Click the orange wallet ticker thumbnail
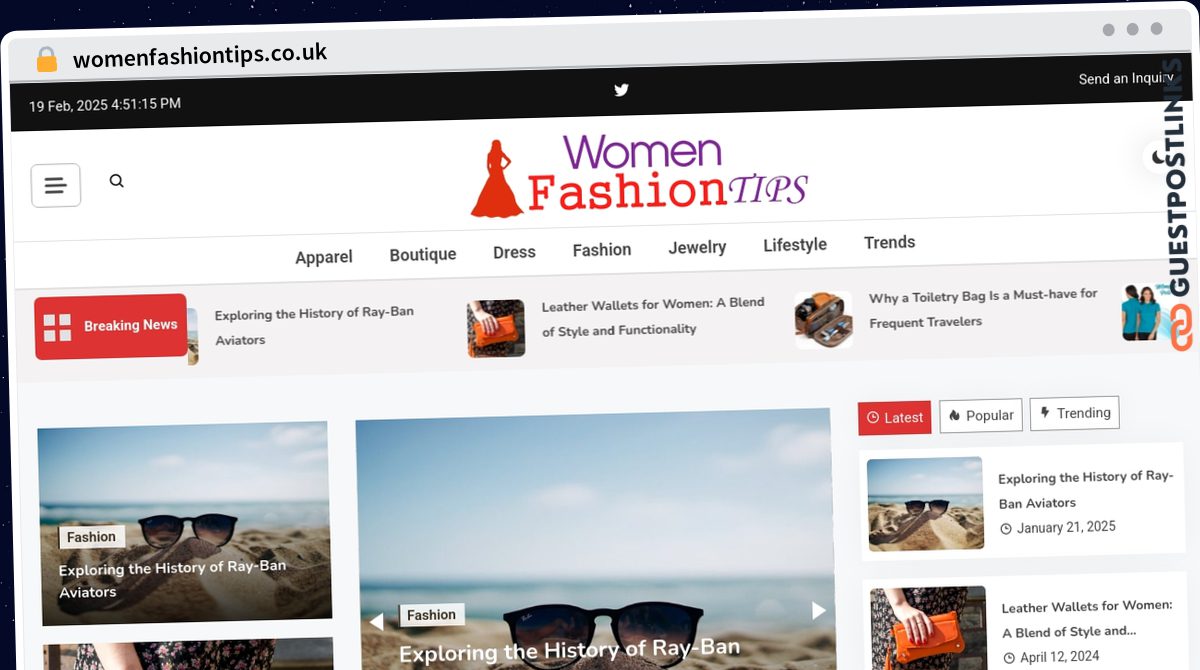This screenshot has height=670, width=1200. click(496, 328)
